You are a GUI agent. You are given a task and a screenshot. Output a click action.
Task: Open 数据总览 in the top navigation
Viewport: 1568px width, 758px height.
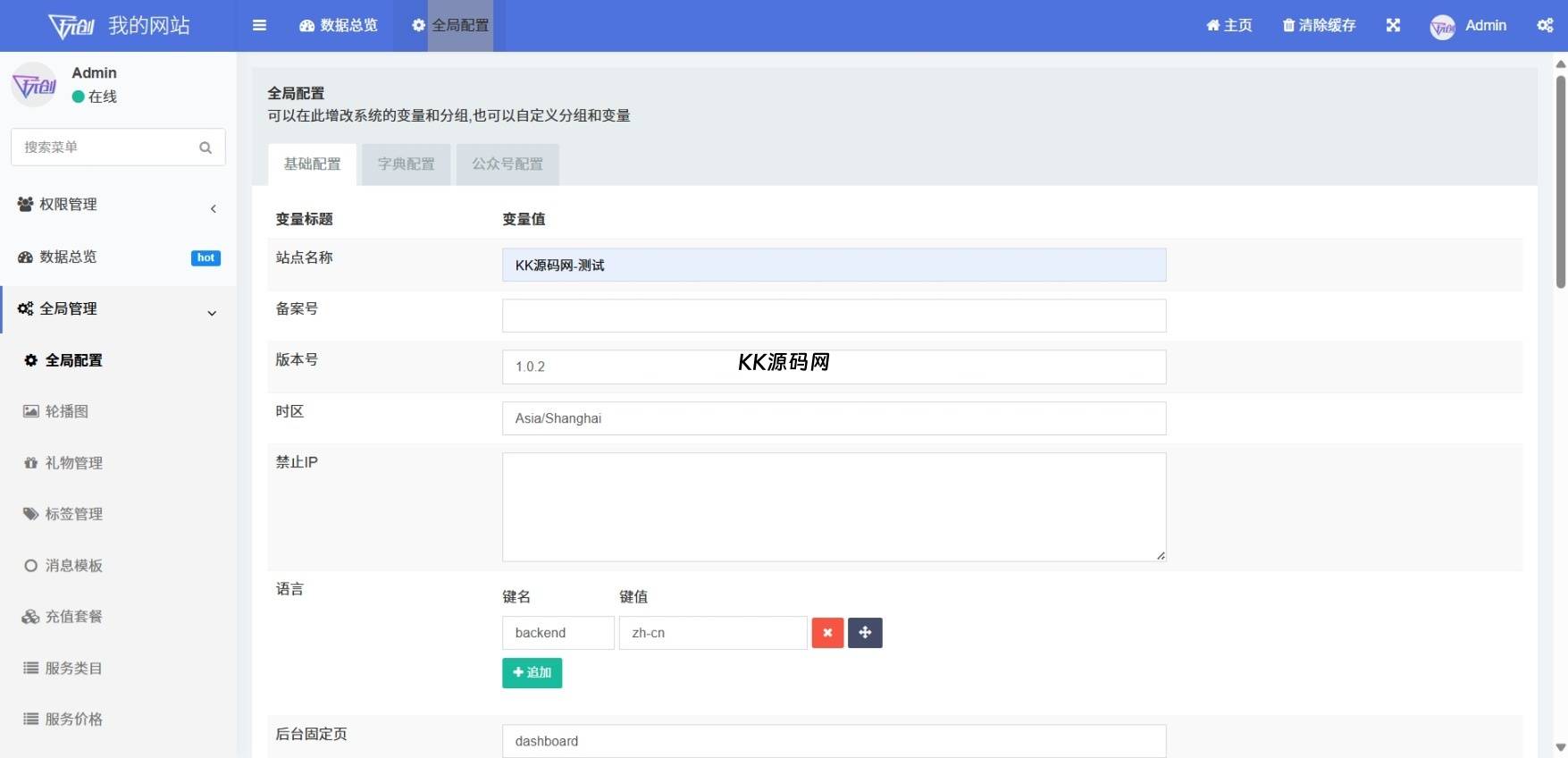click(339, 25)
